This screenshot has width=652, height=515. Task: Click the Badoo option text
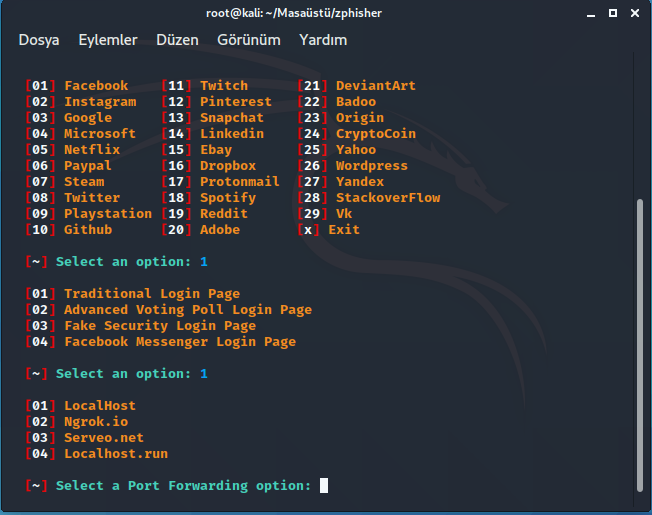(356, 102)
